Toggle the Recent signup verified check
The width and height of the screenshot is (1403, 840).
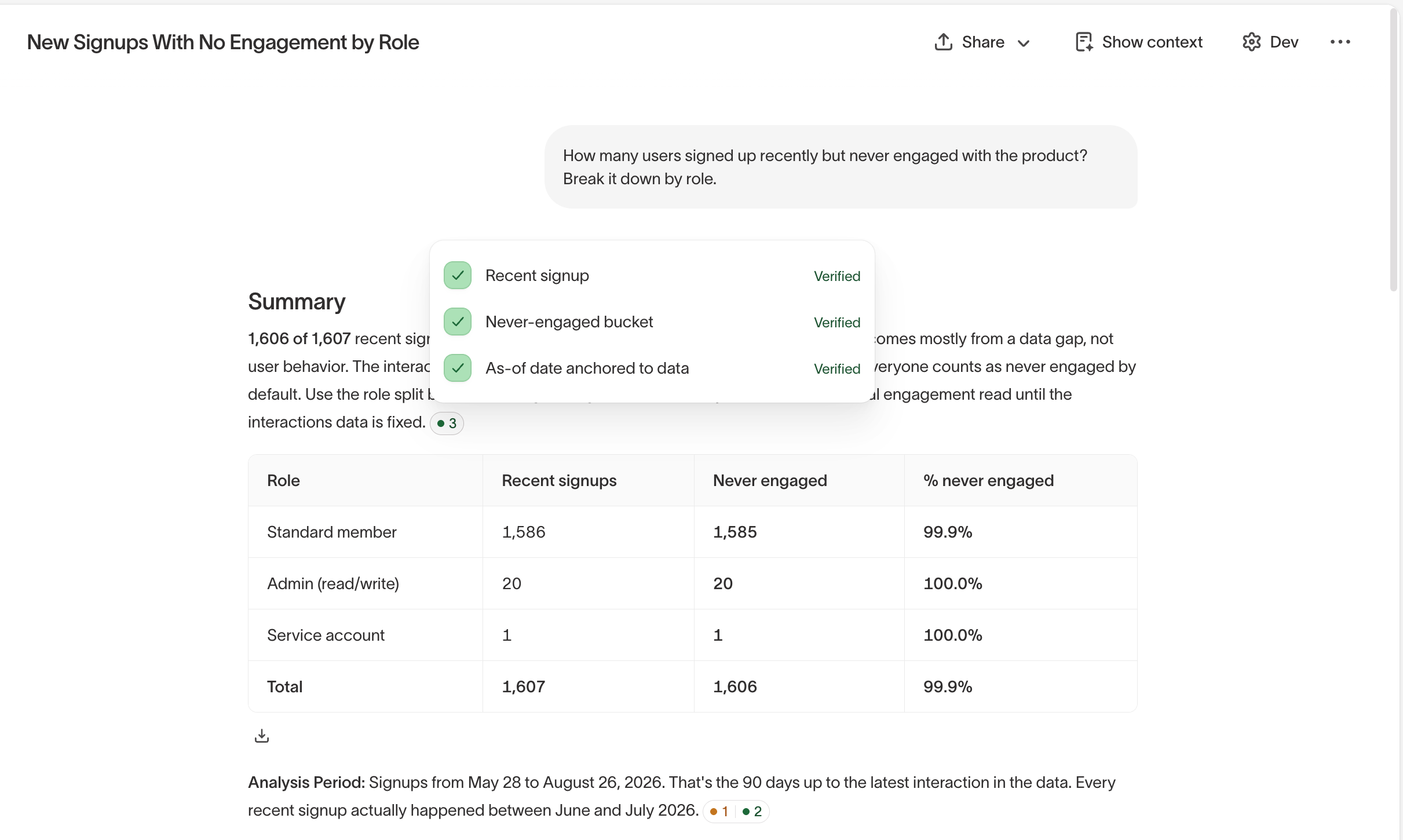(x=458, y=275)
